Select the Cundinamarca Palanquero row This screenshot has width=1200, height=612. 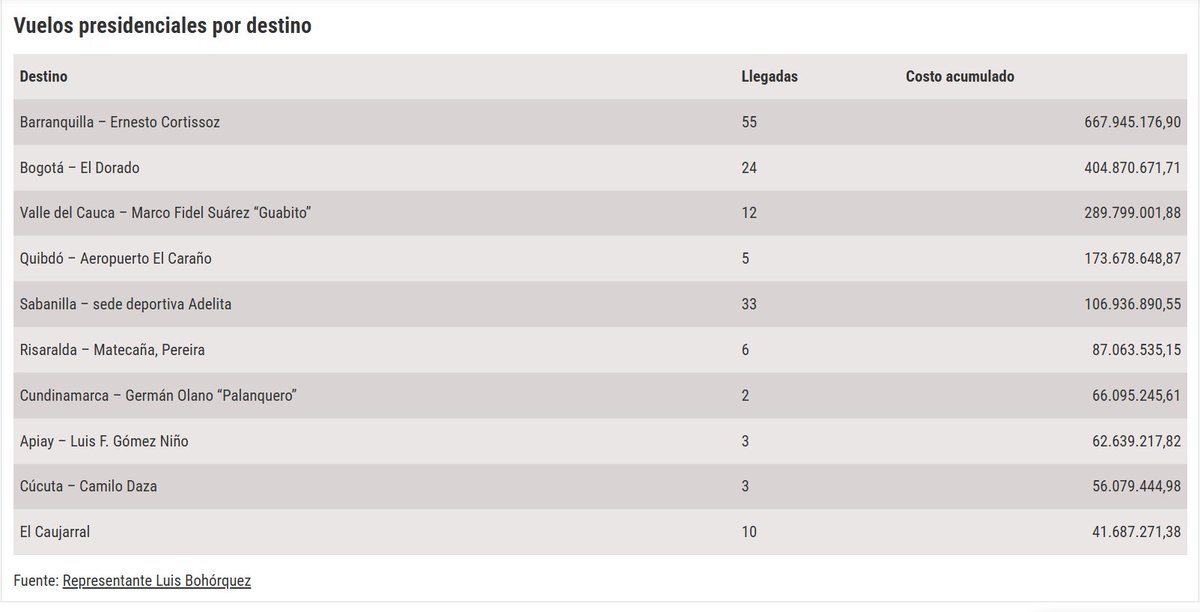[600, 395]
